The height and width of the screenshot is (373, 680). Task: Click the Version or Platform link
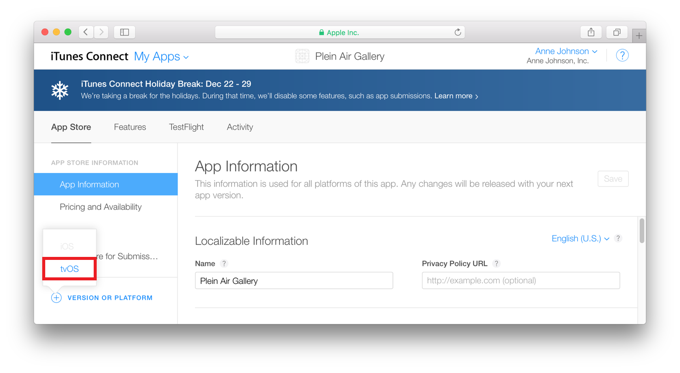[x=110, y=298]
